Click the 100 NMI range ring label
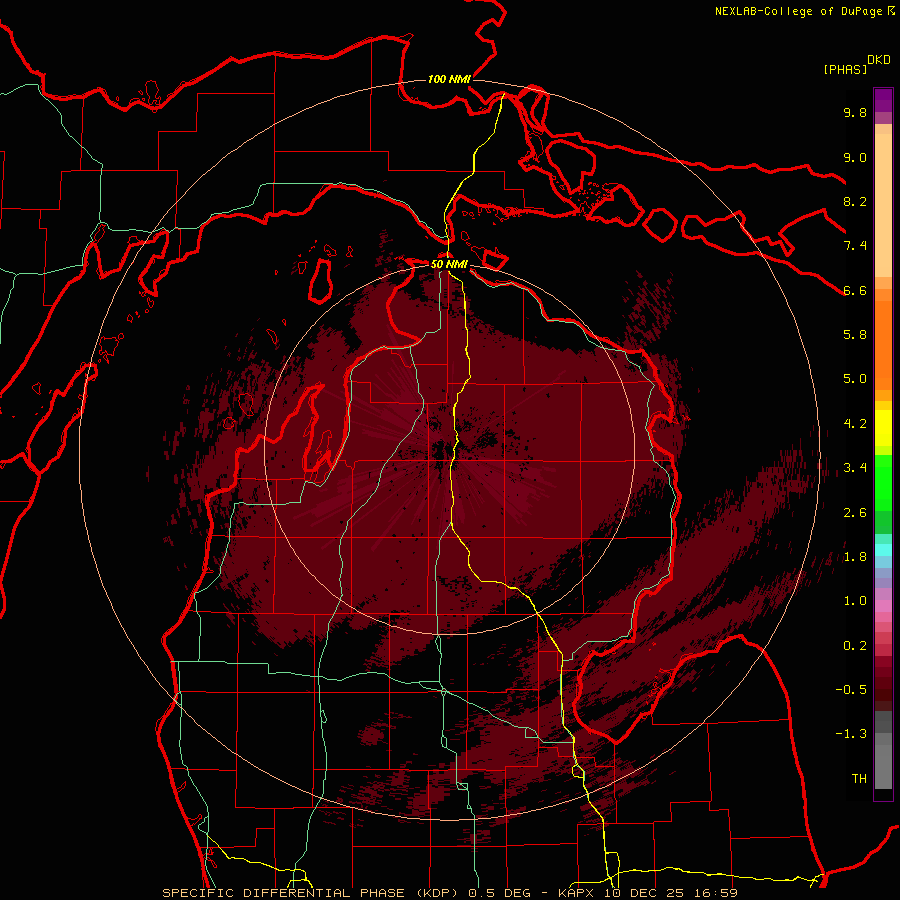This screenshot has width=900, height=900. pyautogui.click(x=449, y=79)
